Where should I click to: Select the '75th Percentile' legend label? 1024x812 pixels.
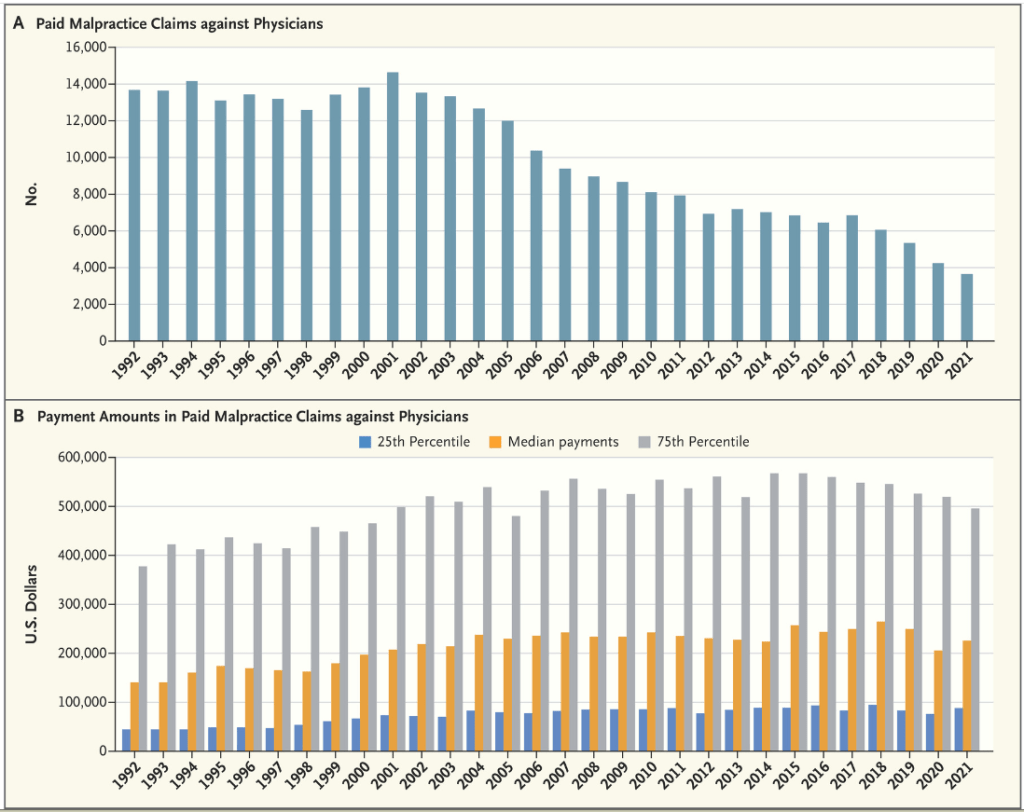(x=706, y=441)
